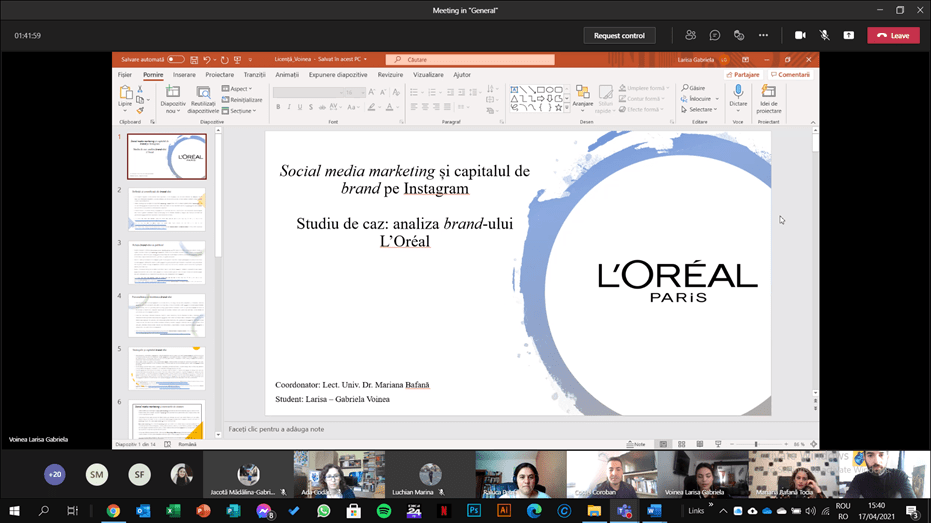Click the Aranjare icon in the ribbon
Viewport: 931px width, 523px height.
coord(582,93)
